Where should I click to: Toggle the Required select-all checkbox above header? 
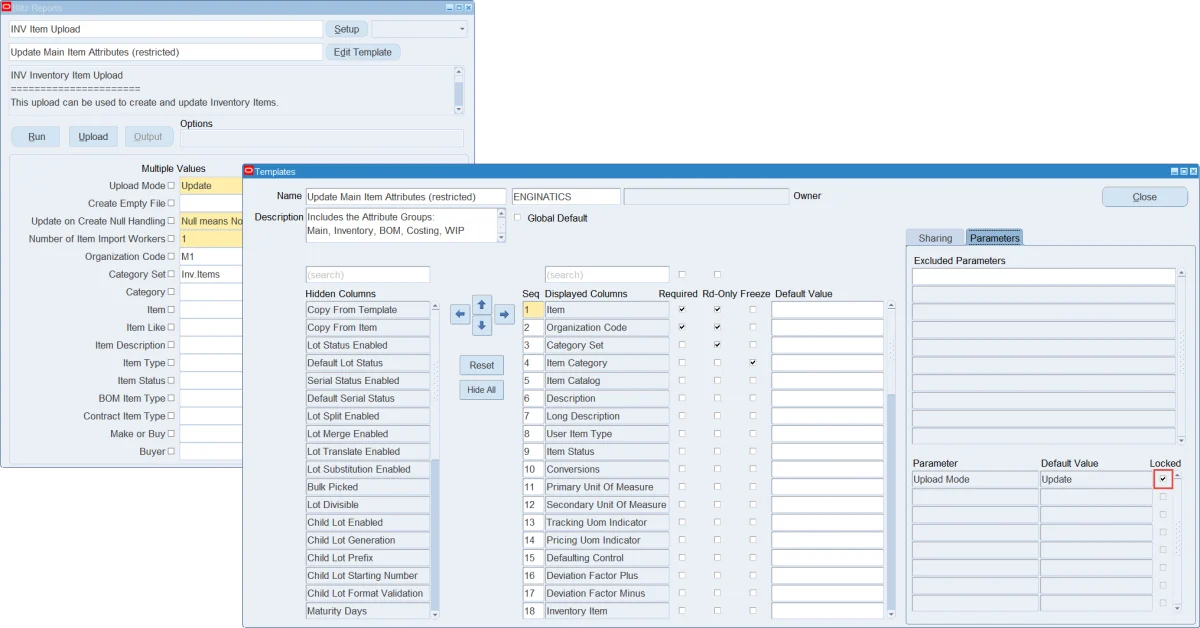tap(682, 274)
